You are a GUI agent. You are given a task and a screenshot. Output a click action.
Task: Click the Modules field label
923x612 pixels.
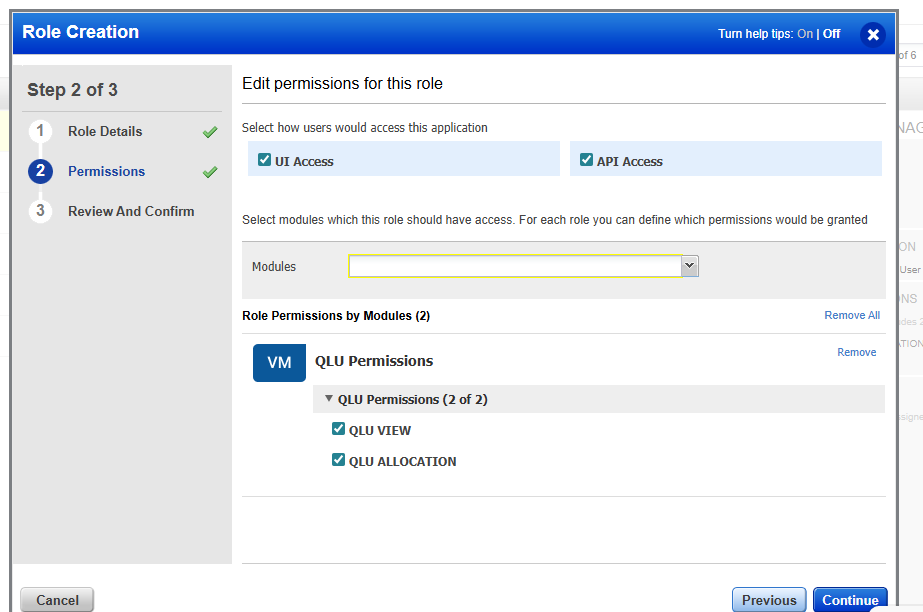(x=274, y=267)
